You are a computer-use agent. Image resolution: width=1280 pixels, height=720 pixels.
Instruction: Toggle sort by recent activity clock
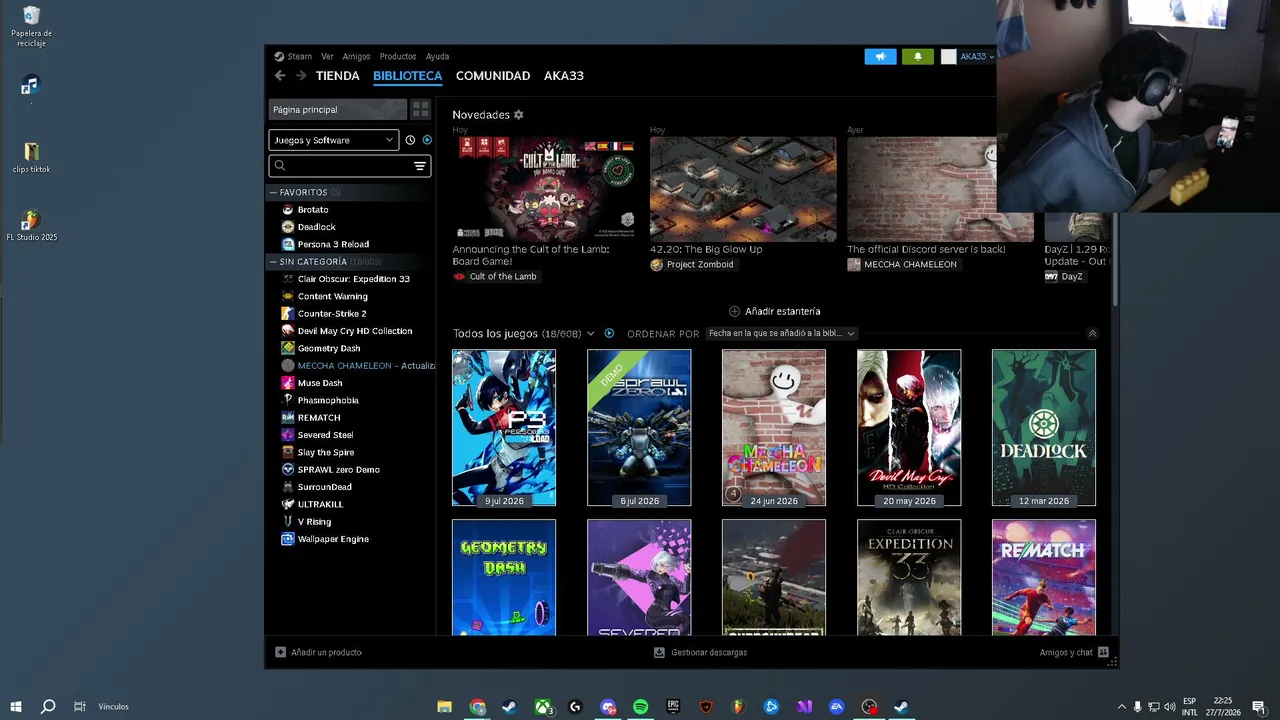(410, 140)
